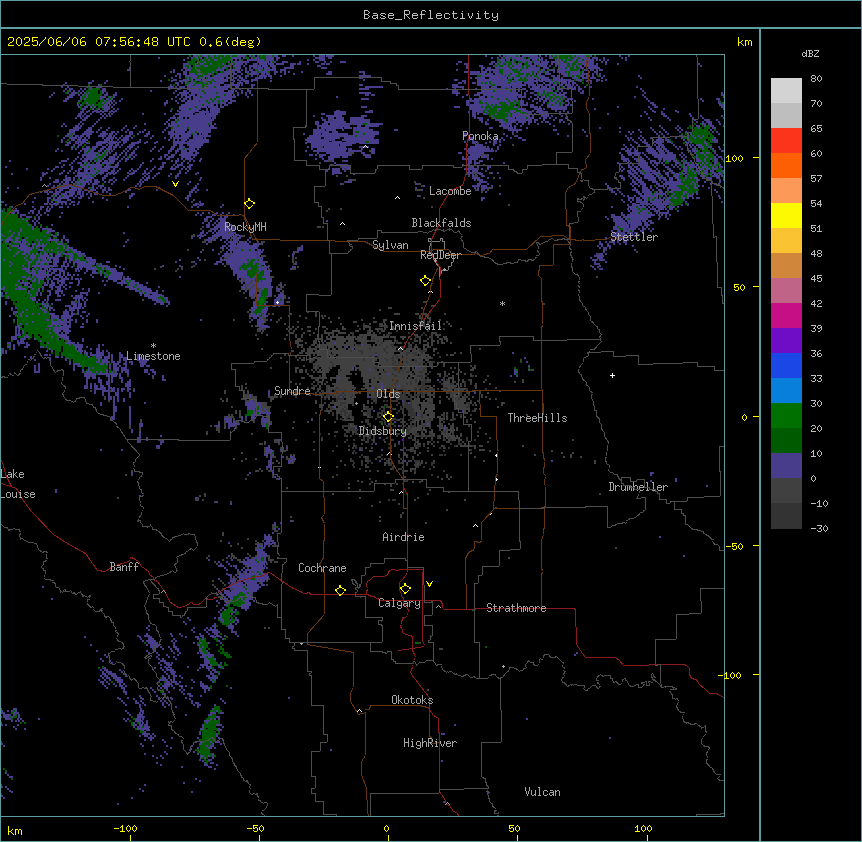Screen dimensions: 862x842
Task: Click the white asterisk marker above Limestone
Action: point(153,346)
